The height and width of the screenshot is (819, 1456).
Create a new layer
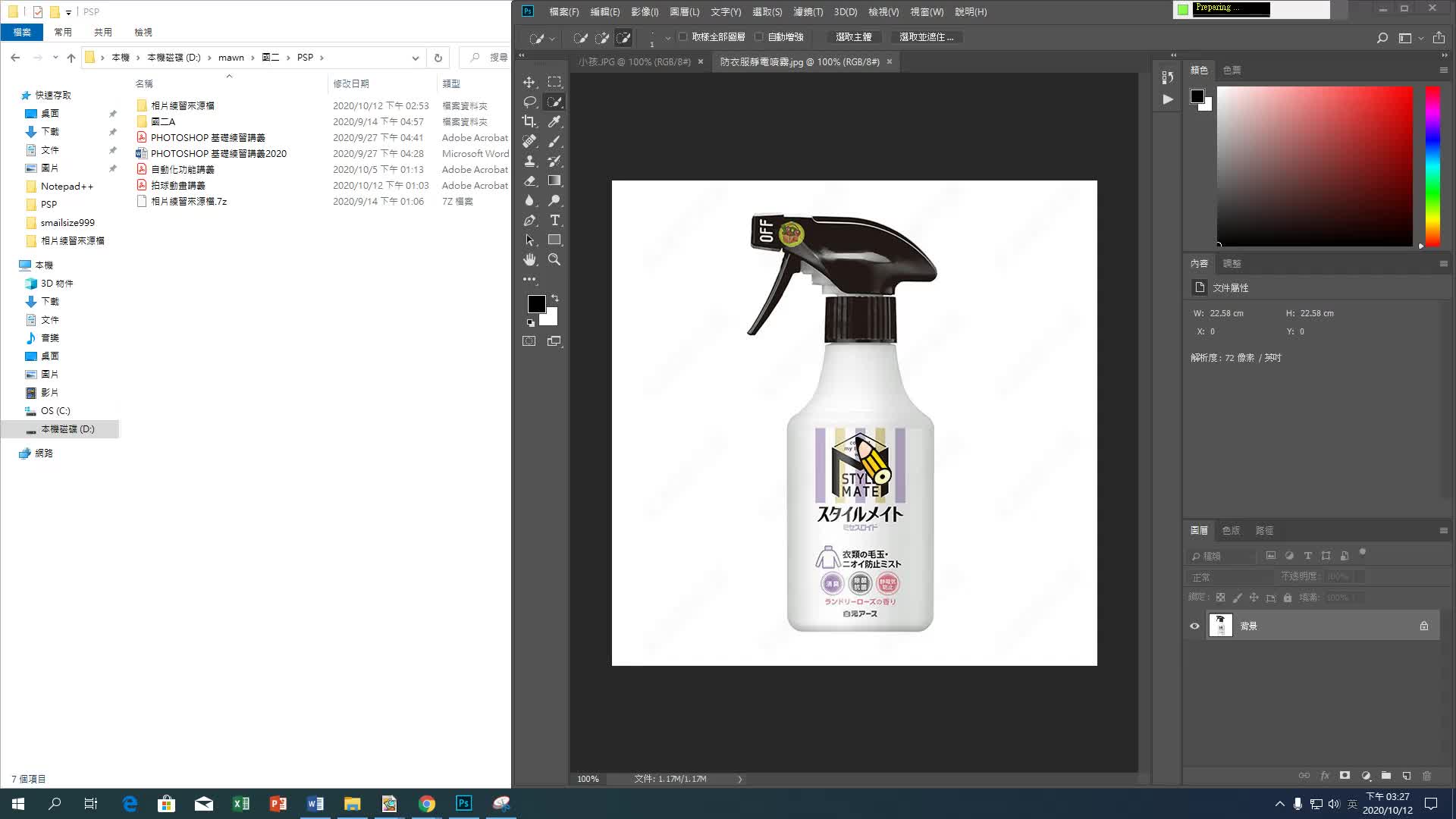click(1407, 776)
